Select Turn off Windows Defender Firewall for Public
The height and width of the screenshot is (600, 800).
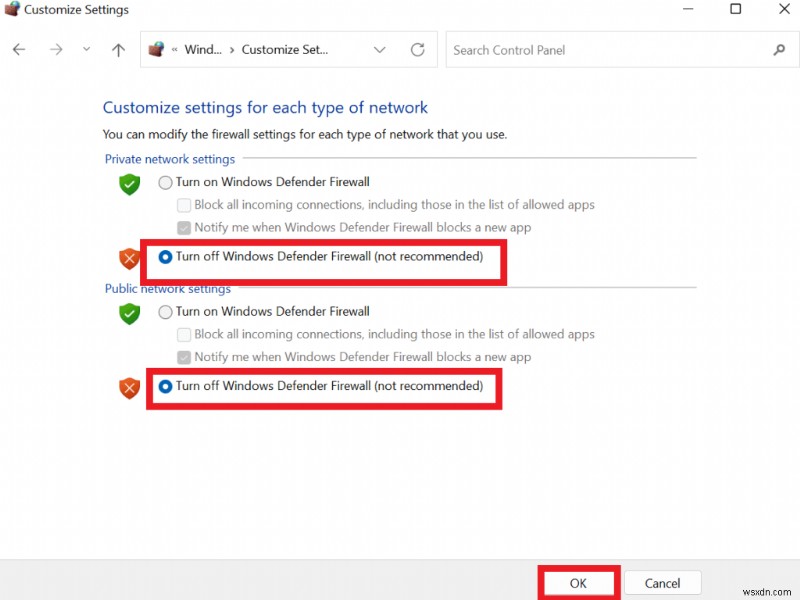tap(165, 386)
